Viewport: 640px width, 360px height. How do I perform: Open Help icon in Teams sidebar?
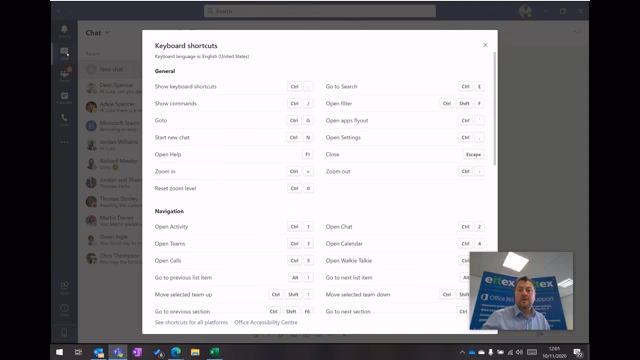64,310
